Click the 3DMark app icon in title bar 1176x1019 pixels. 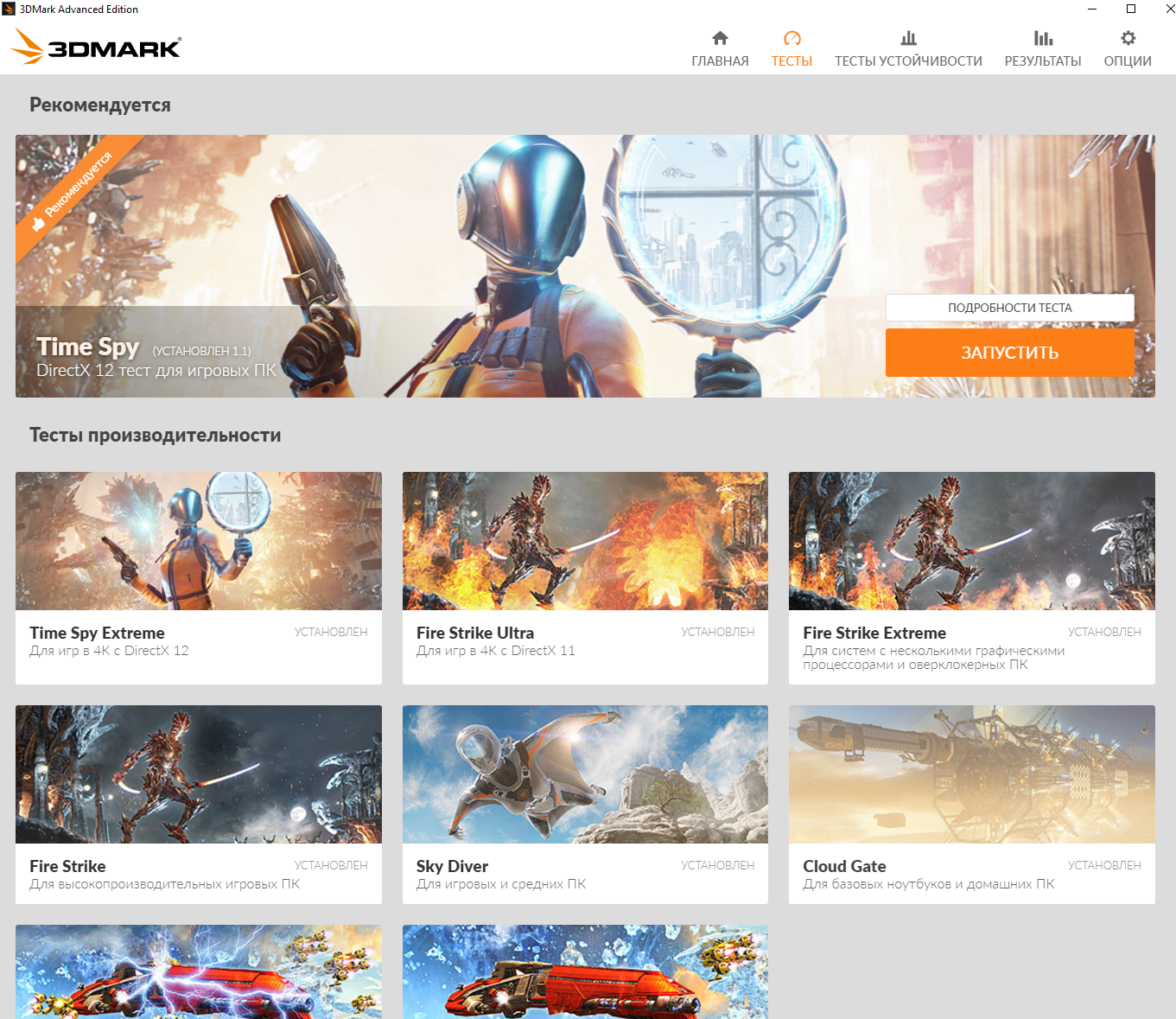tap(9, 9)
